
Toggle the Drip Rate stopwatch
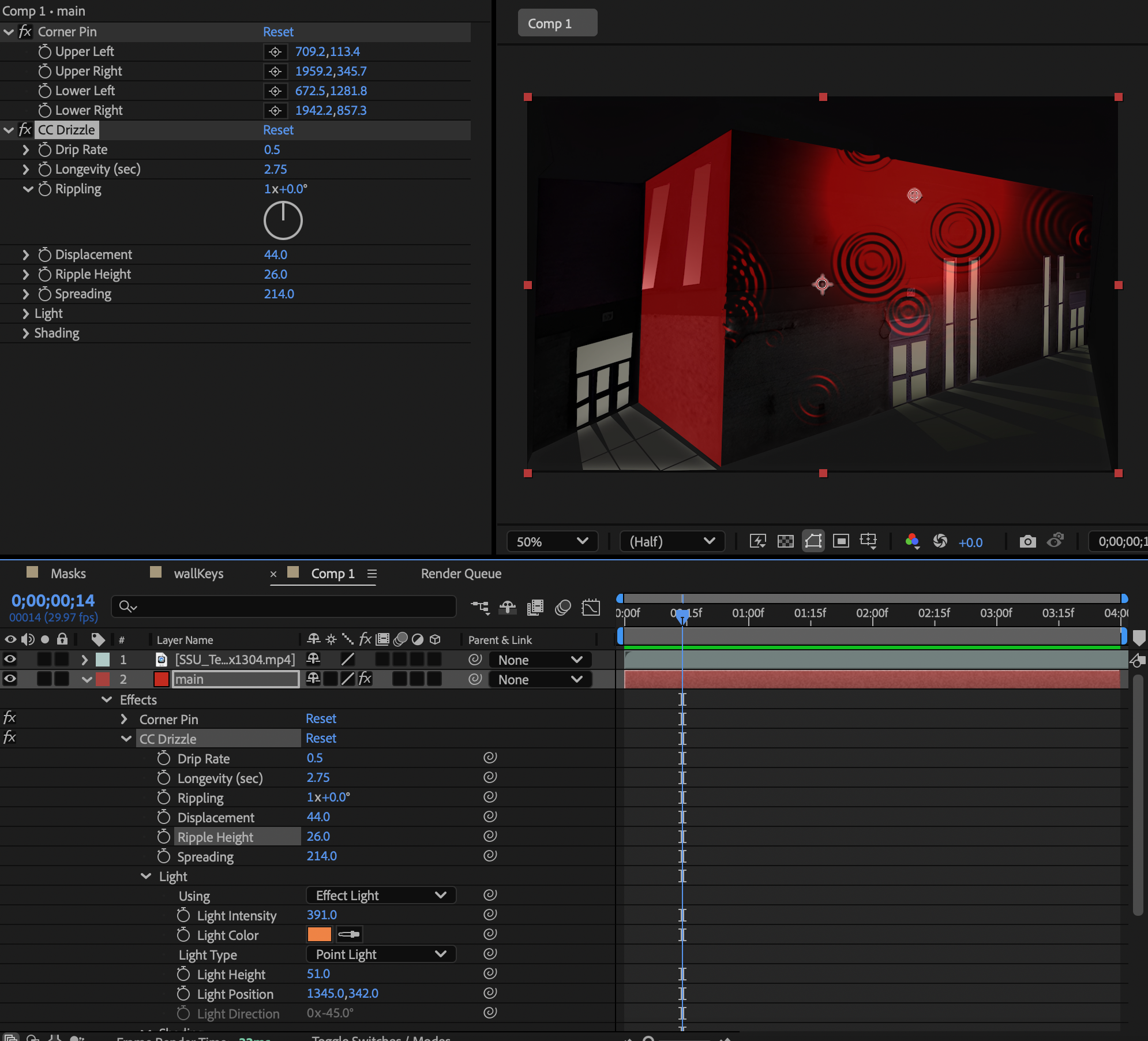164,758
